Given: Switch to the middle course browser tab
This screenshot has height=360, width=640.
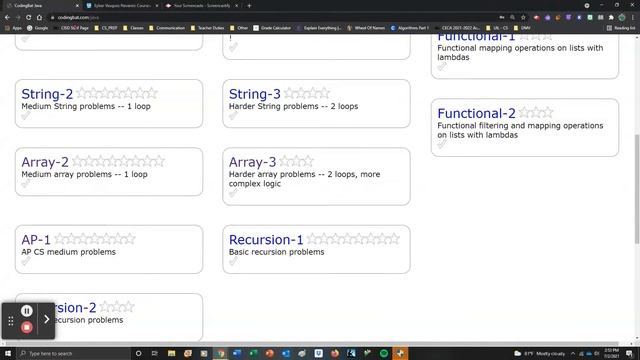Looking at the screenshot, I should click(122, 6).
